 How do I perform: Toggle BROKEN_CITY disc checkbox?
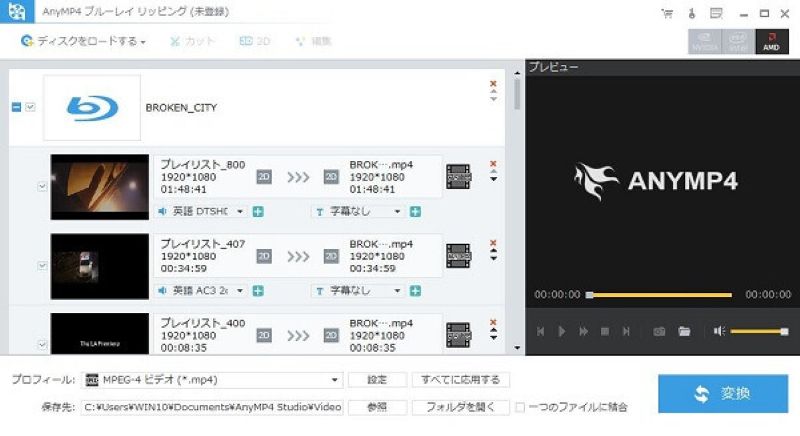pyautogui.click(x=30, y=107)
